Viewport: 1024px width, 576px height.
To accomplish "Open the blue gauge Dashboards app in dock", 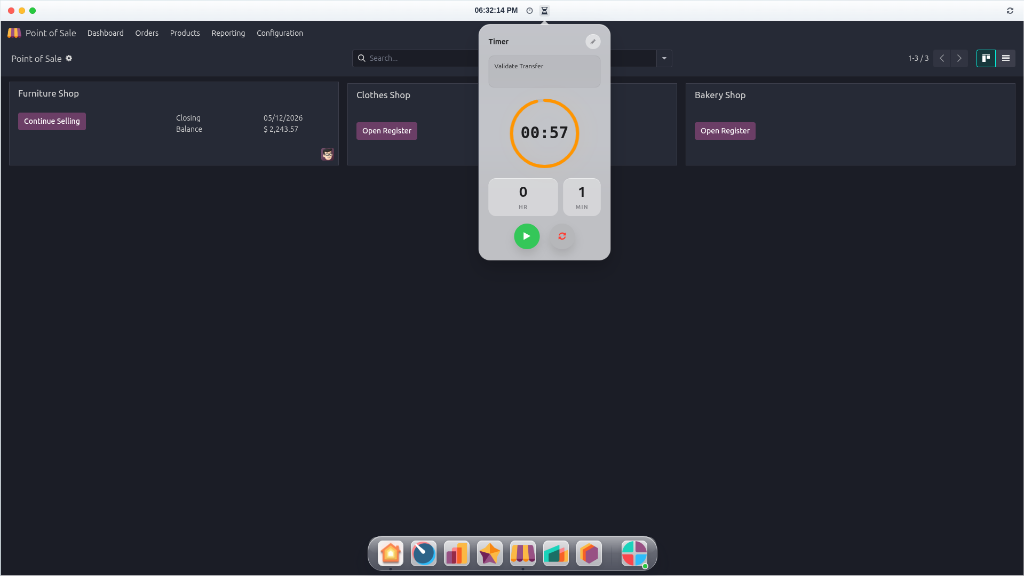I will (x=423, y=553).
